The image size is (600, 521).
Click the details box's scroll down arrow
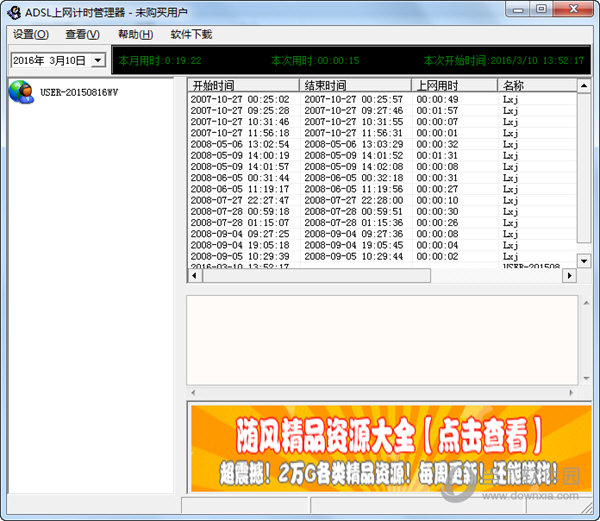coord(586,378)
